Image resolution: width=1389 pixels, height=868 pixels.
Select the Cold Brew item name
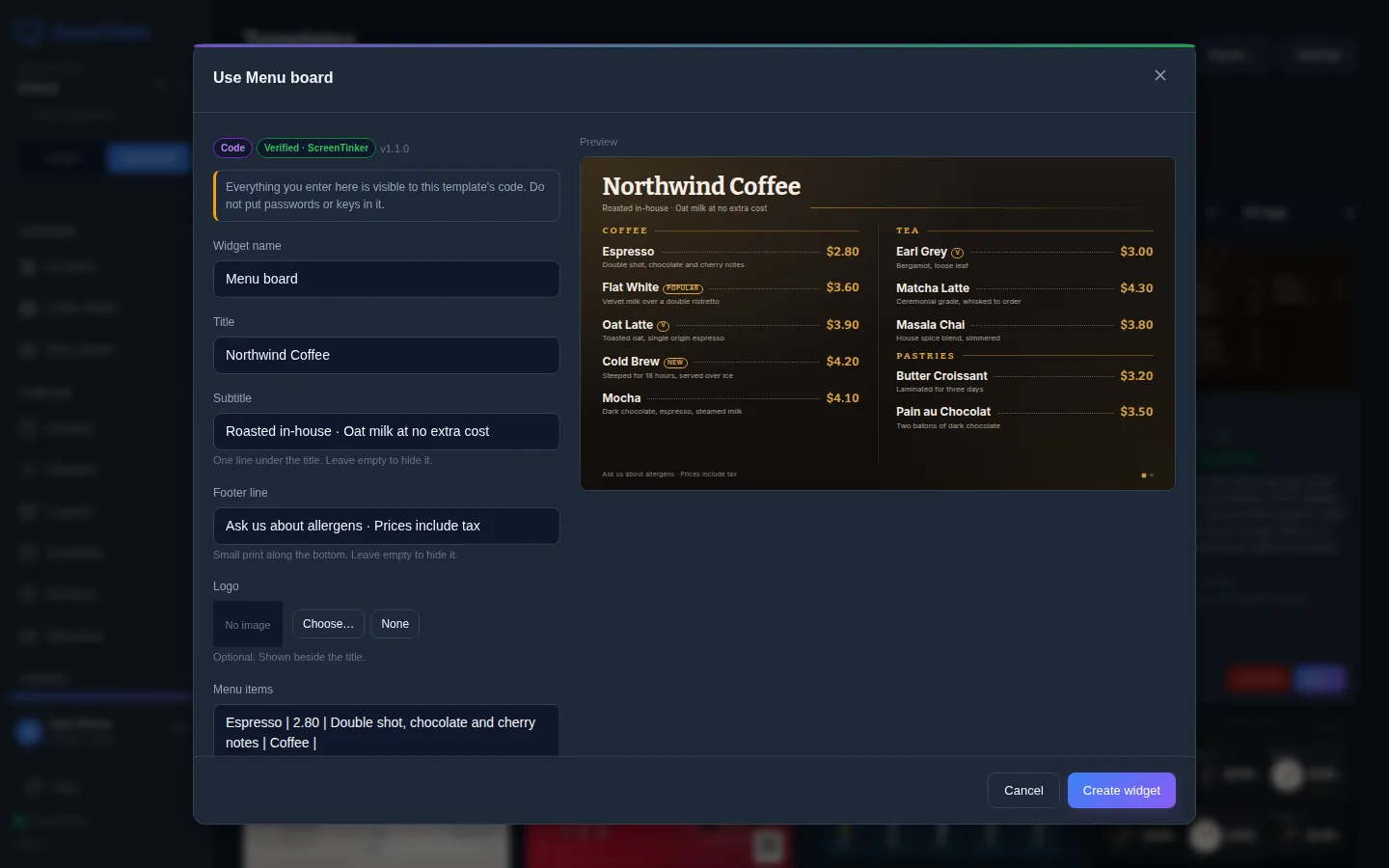coord(631,362)
